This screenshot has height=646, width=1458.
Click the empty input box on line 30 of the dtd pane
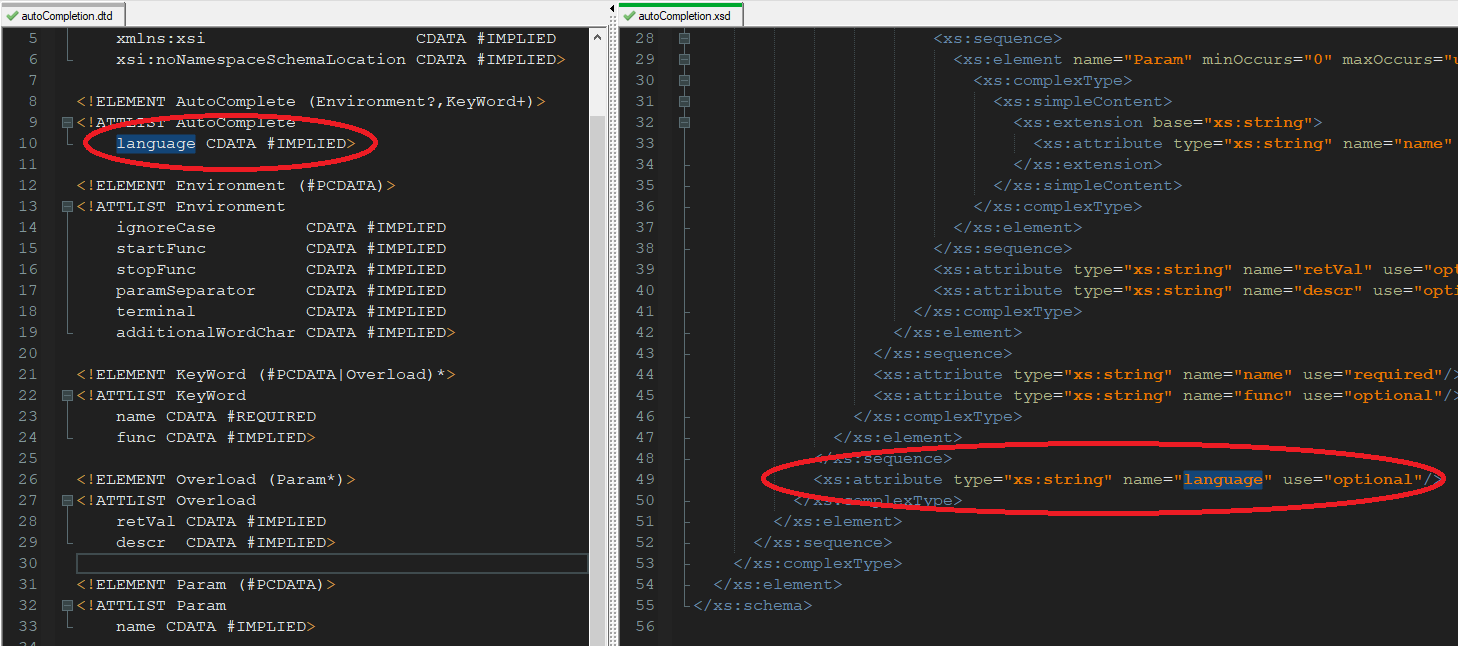(330, 563)
